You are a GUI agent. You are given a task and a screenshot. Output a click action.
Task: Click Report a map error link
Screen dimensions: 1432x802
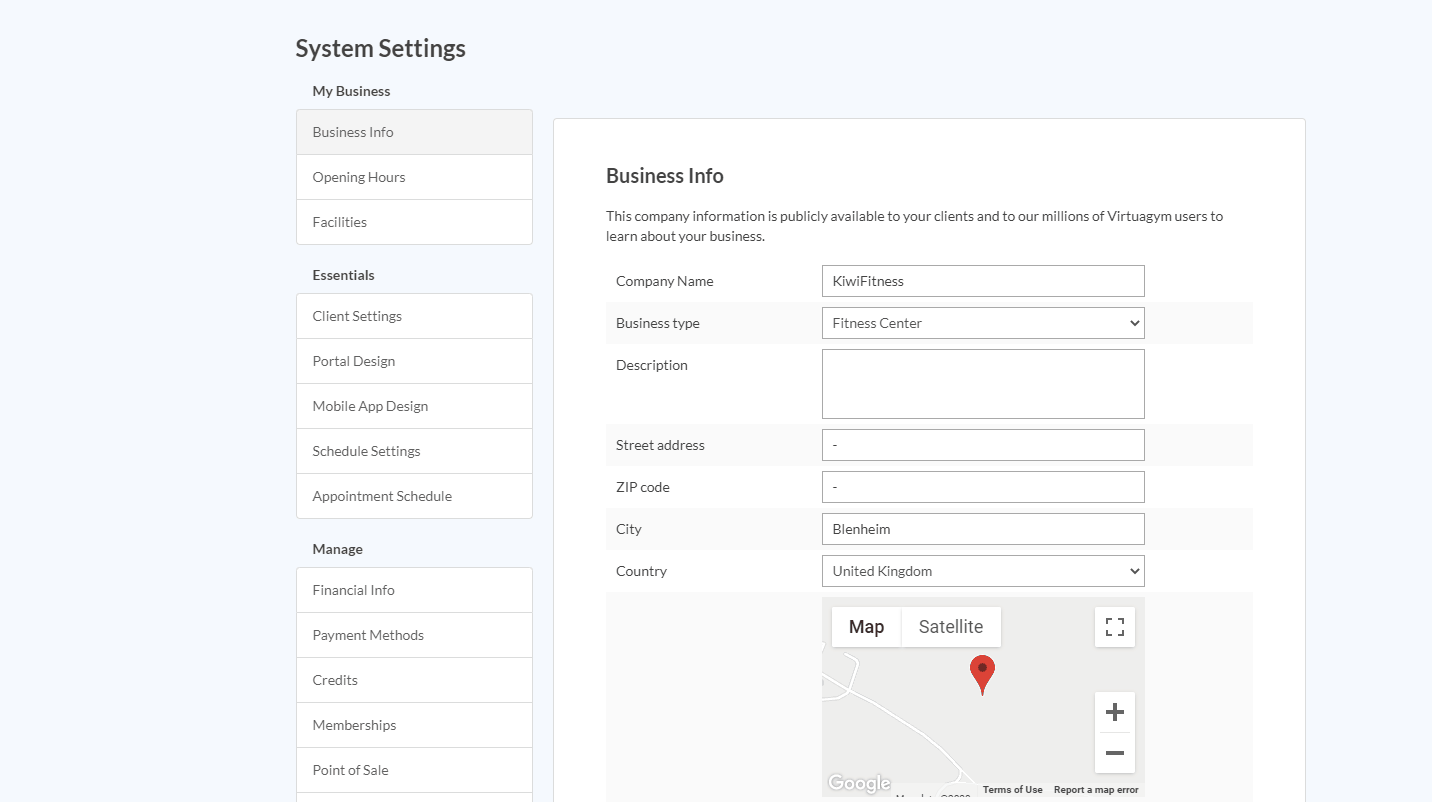[x=1096, y=790]
